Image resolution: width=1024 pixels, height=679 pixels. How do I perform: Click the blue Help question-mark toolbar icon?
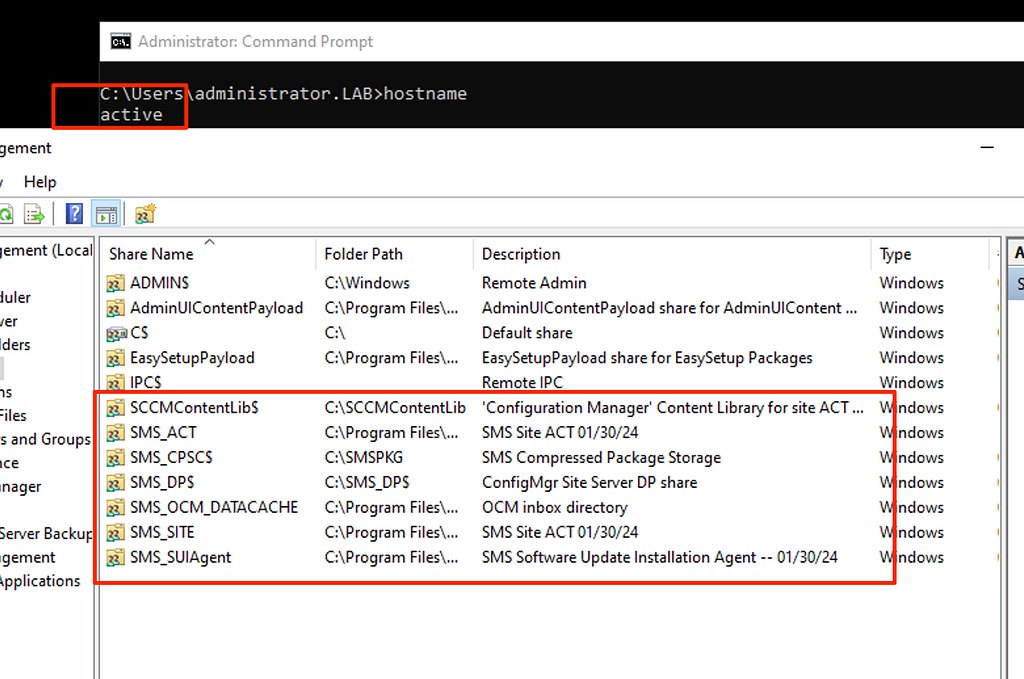[x=74, y=213]
